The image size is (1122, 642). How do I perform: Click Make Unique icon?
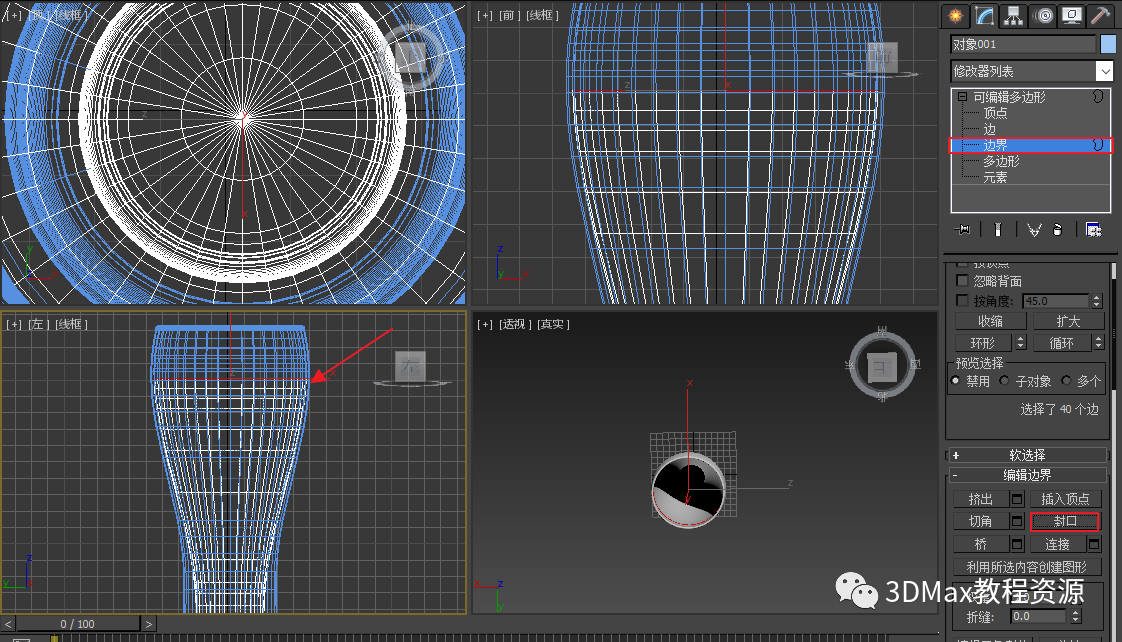point(1034,230)
